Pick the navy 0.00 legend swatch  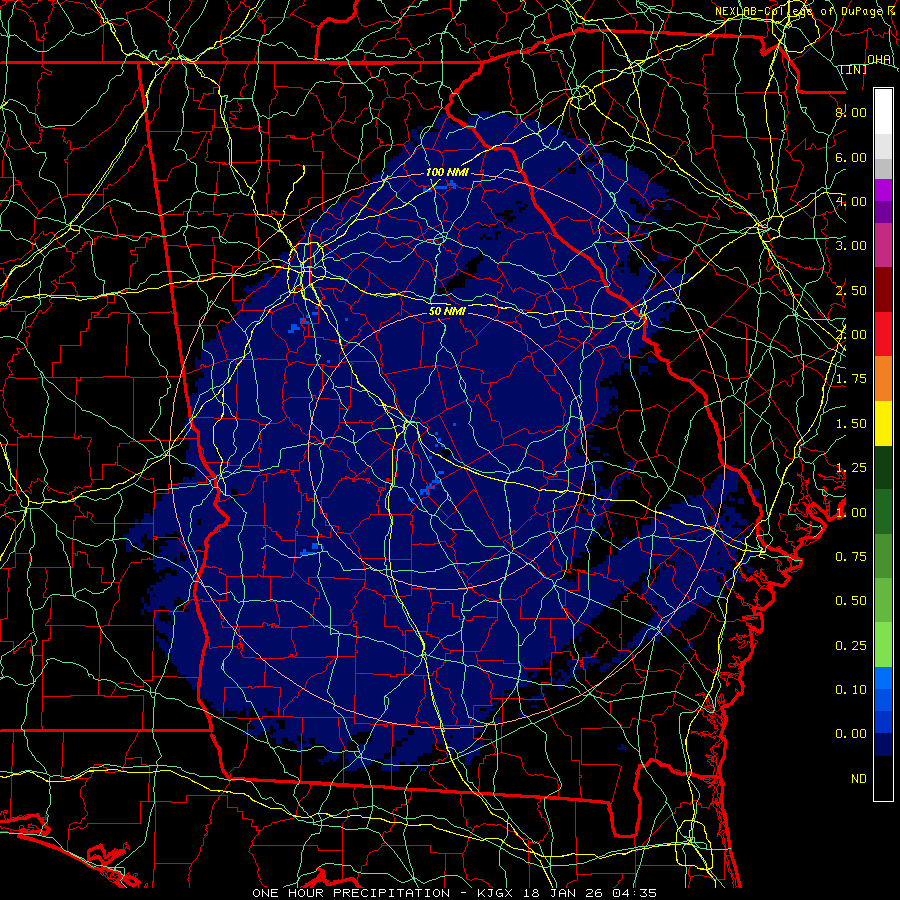click(x=883, y=745)
